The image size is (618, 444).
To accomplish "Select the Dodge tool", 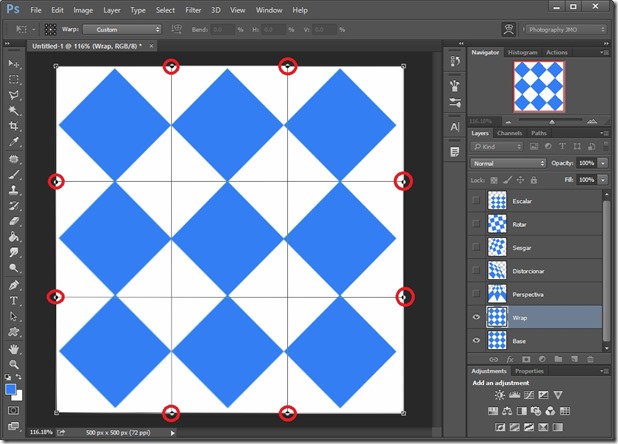I will (x=14, y=268).
